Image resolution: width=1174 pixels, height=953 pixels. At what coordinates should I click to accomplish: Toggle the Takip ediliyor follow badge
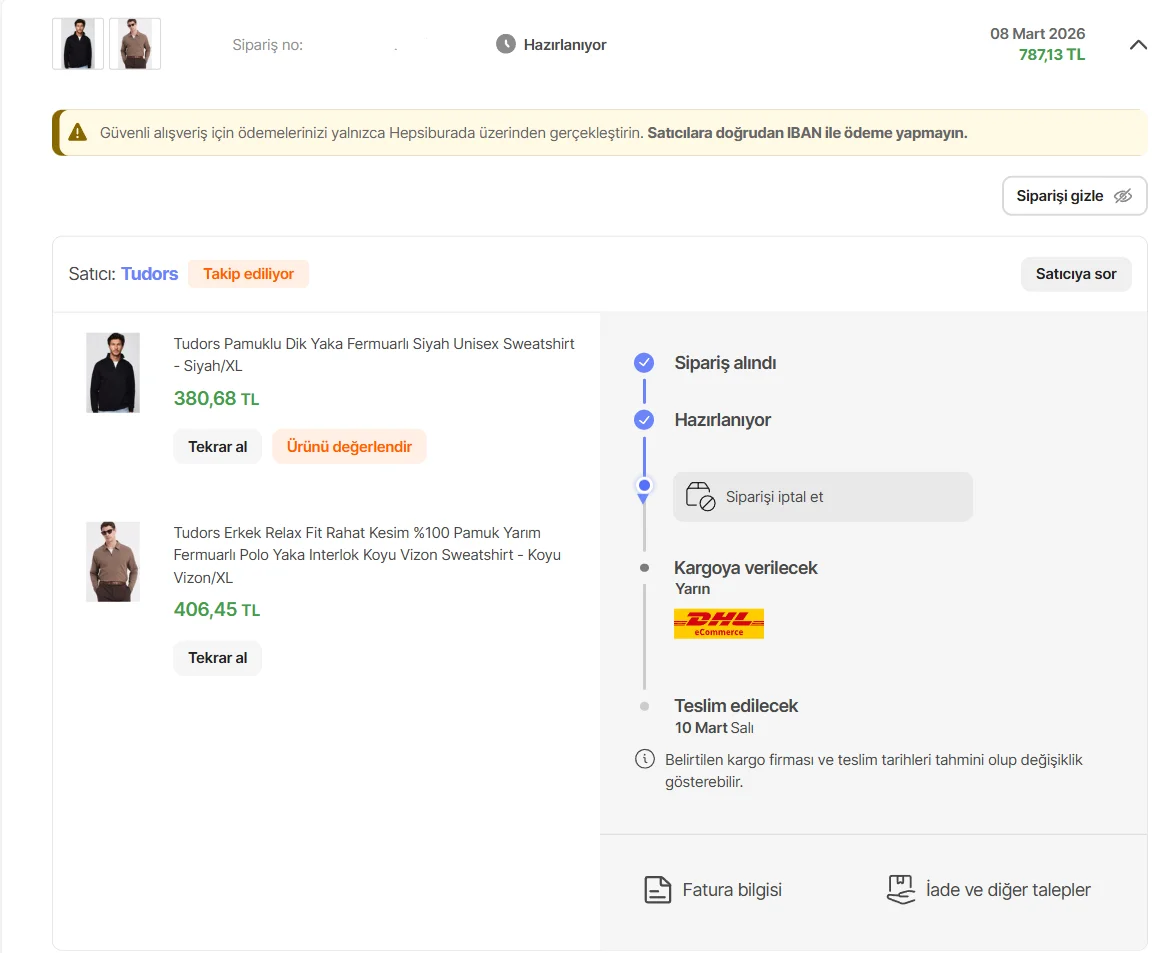[248, 274]
